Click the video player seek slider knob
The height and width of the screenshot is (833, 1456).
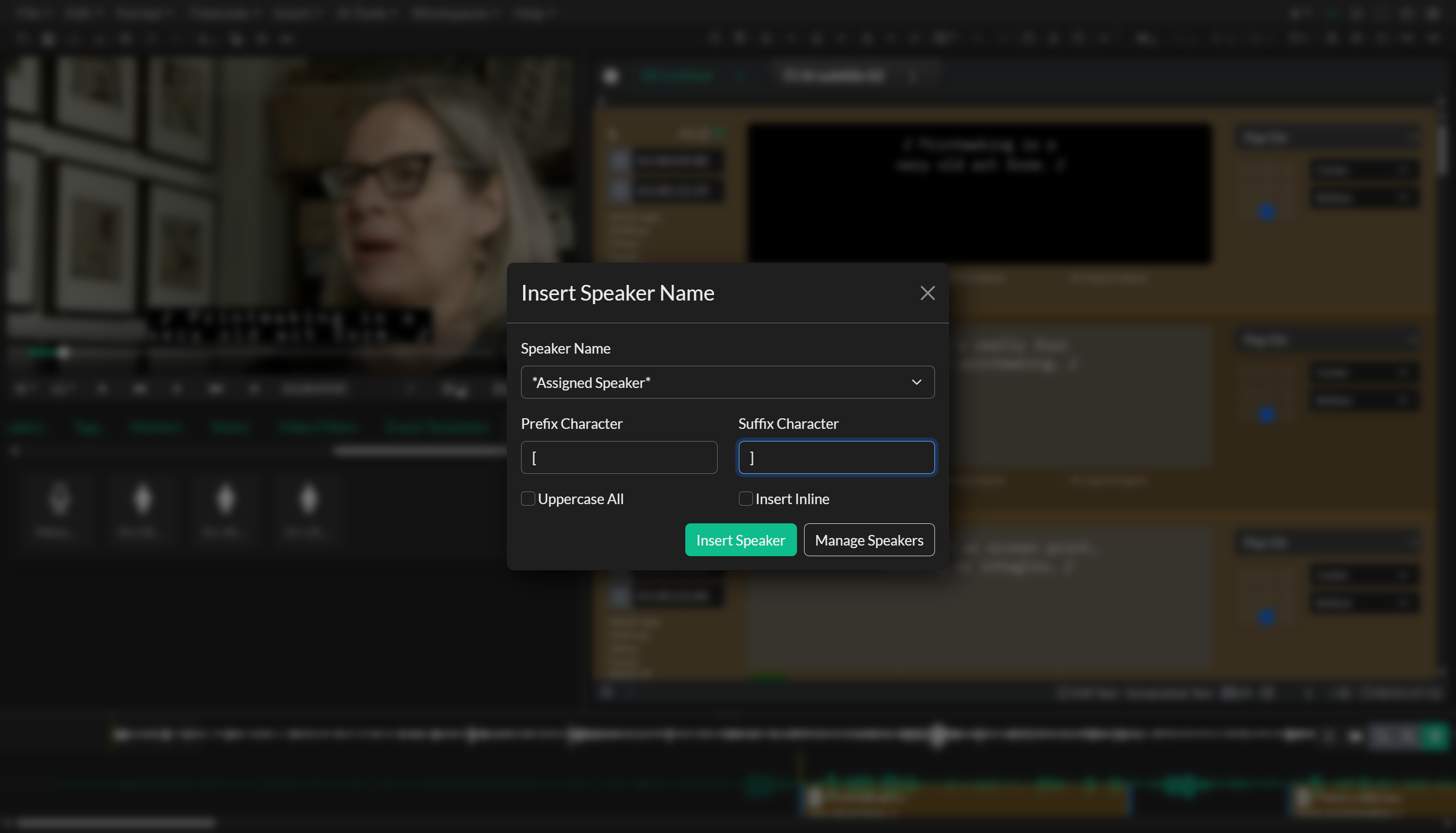click(x=64, y=353)
